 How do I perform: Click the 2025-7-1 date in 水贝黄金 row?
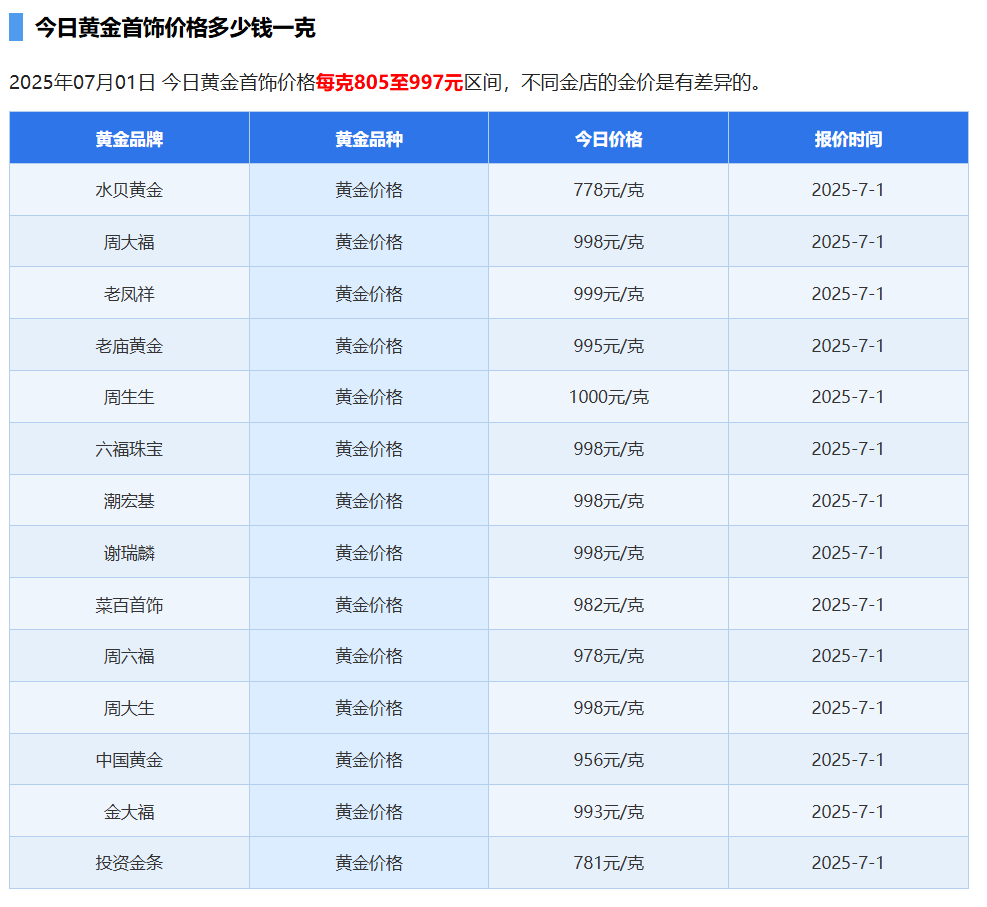(848, 190)
